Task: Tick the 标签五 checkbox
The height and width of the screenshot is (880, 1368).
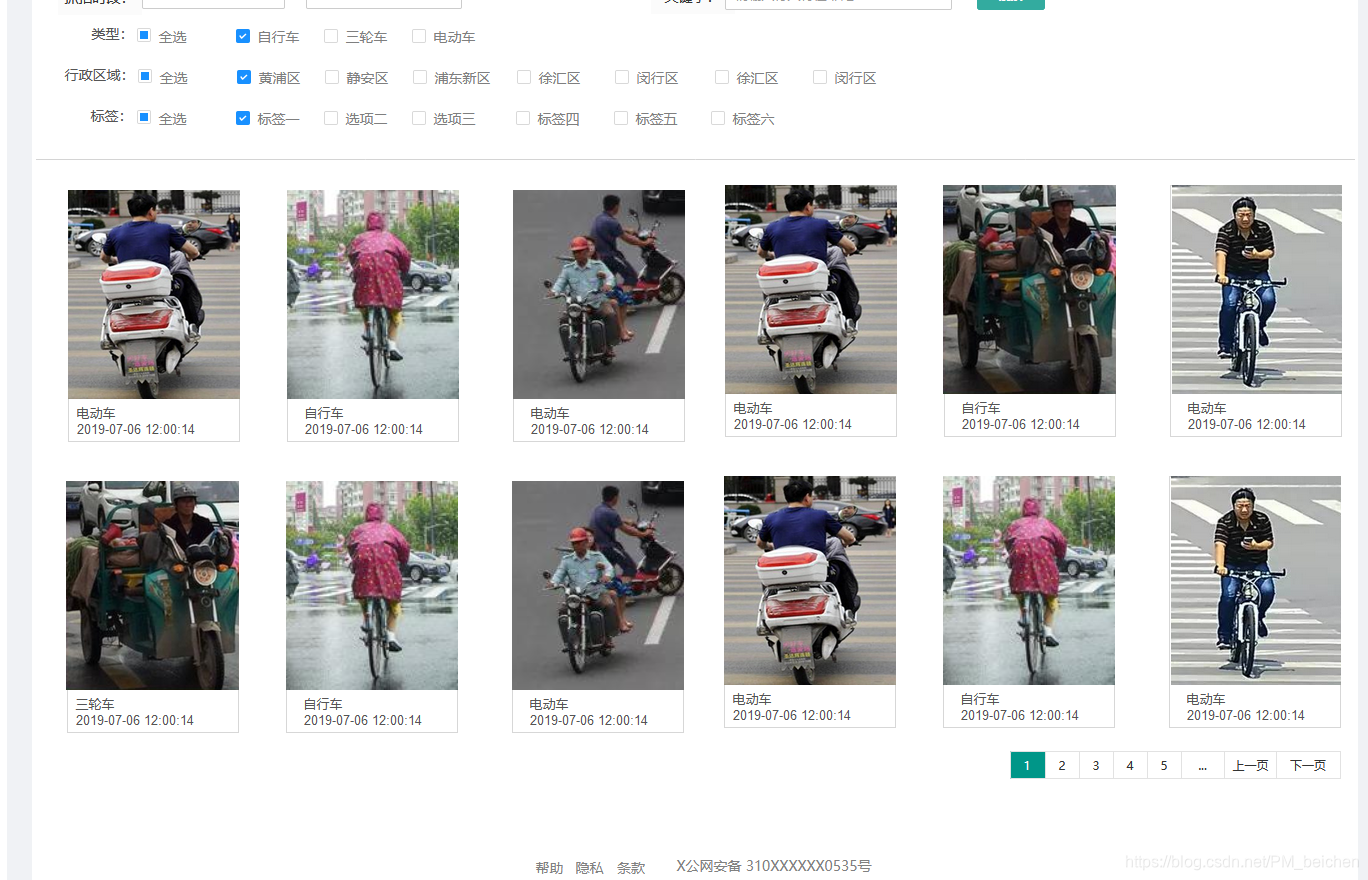Action: coord(621,118)
